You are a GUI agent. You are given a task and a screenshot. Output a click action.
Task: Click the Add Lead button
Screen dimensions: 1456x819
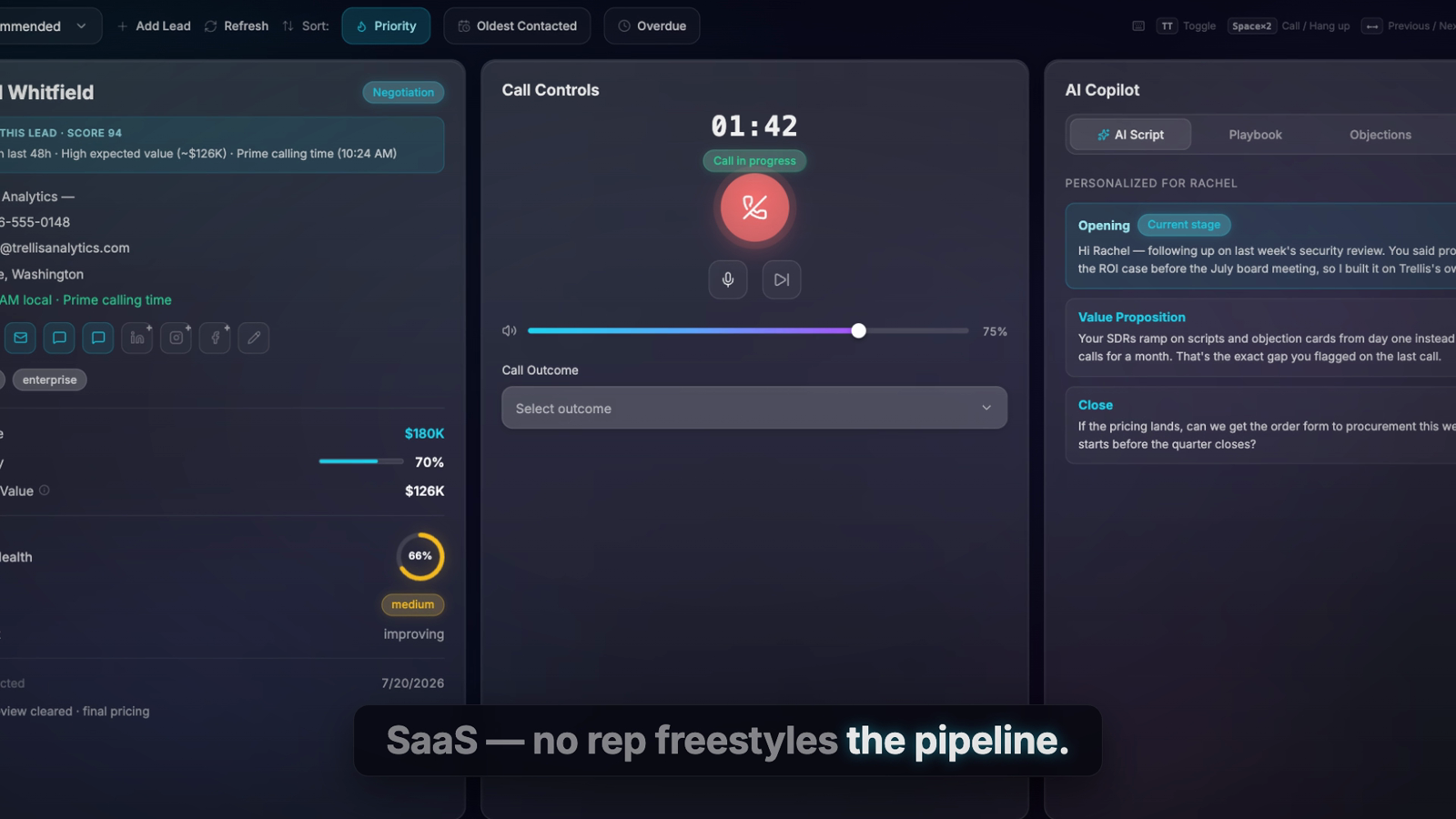point(154,25)
